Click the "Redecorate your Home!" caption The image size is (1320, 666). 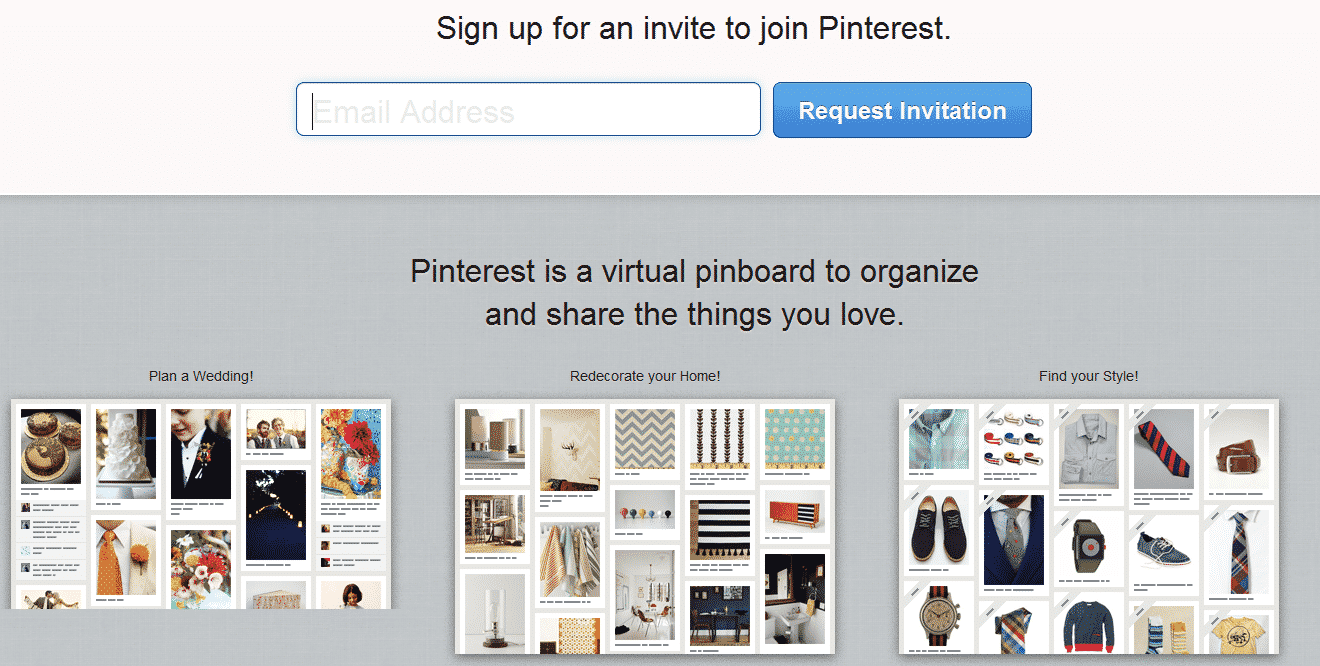tap(645, 377)
